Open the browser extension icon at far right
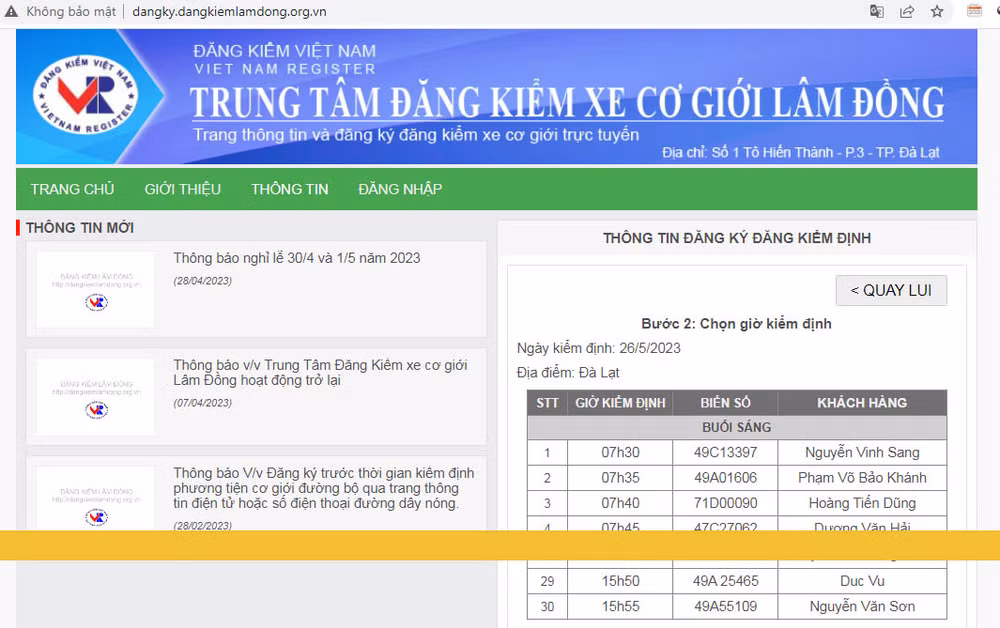The width and height of the screenshot is (1000, 628). click(974, 10)
